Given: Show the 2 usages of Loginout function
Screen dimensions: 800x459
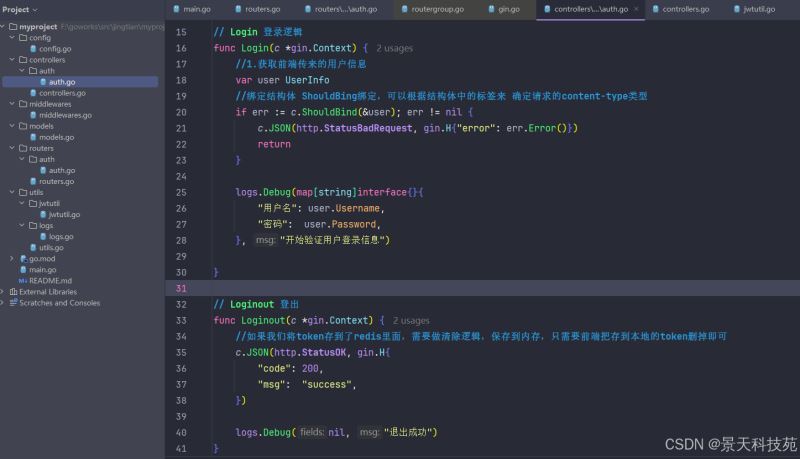Looking at the screenshot, I should 411,321.
